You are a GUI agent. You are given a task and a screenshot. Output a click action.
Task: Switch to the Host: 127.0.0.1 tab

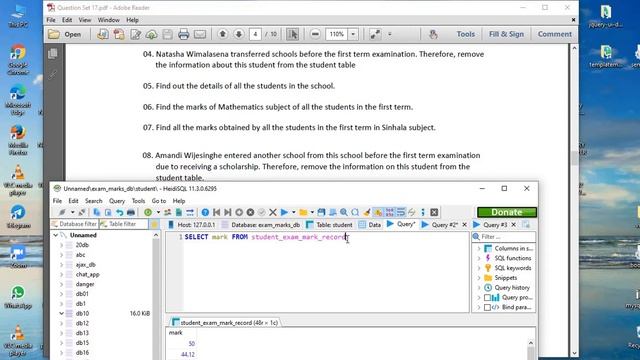click(191, 224)
